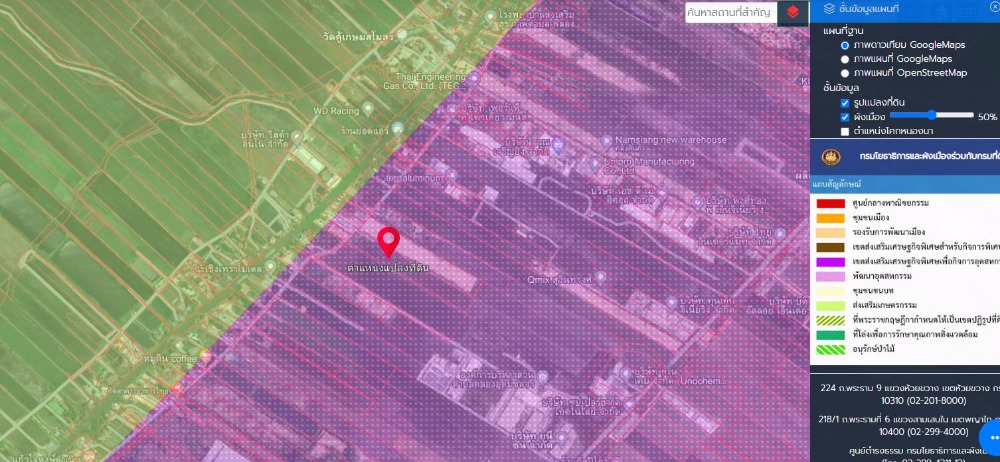This screenshot has width=1000, height=462.
Task: Select the Google Maps map base layer
Action: tap(845, 59)
